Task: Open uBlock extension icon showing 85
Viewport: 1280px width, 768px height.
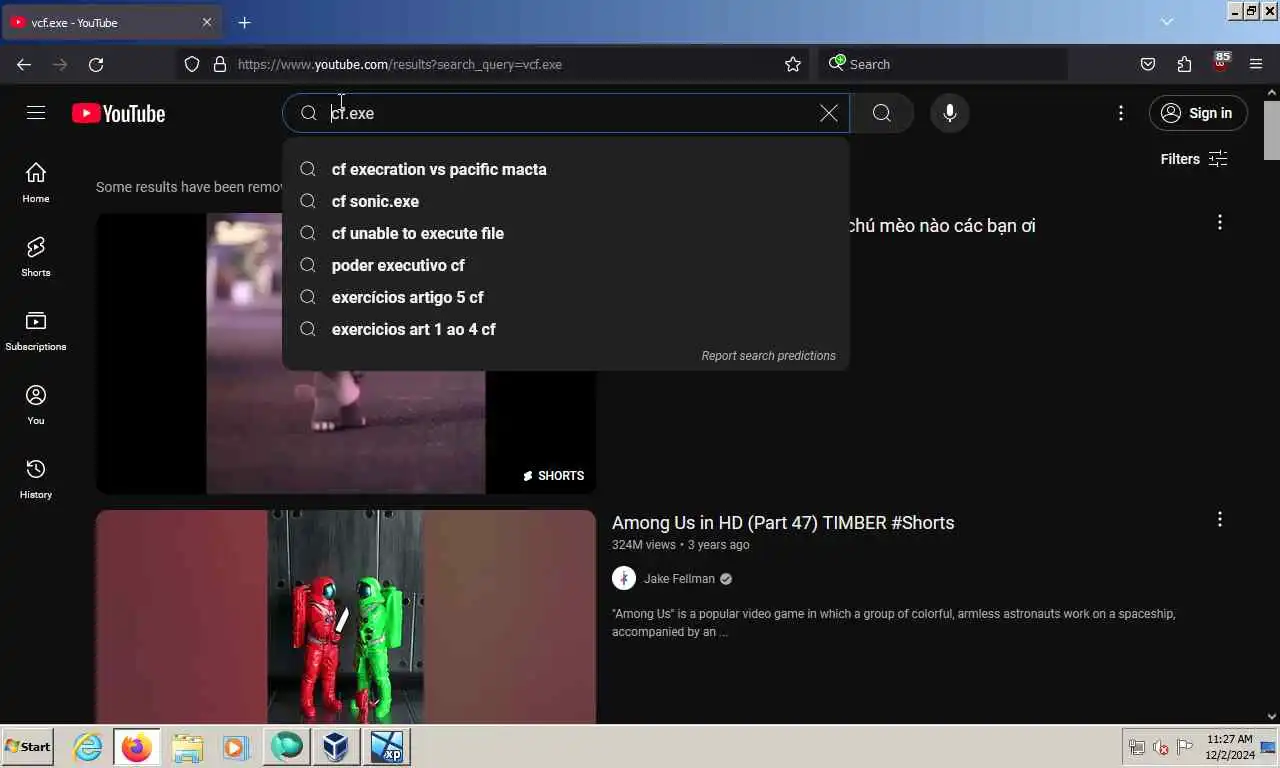Action: pos(1220,63)
